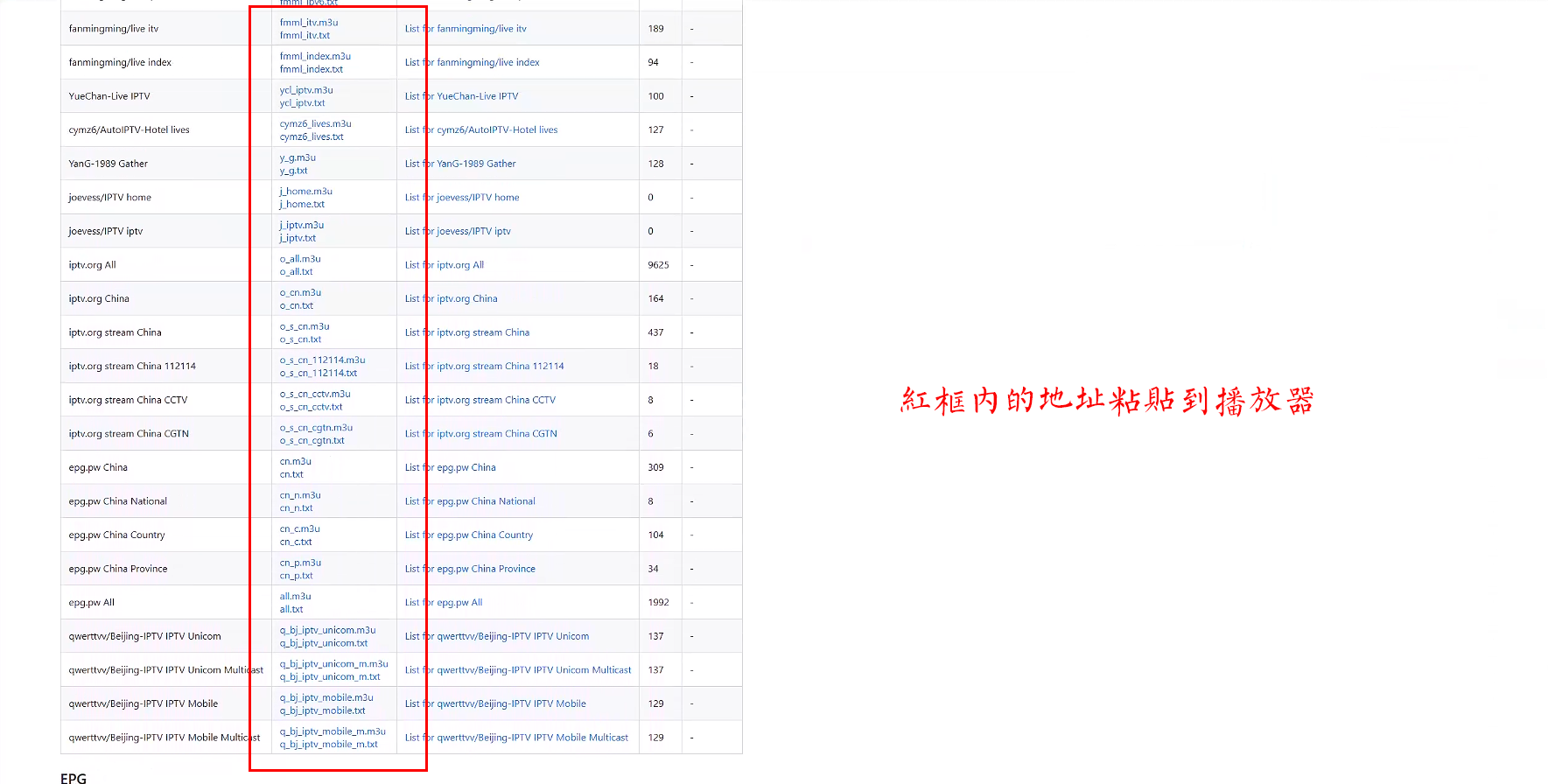Click the o_cn.txt file link

click(x=296, y=305)
